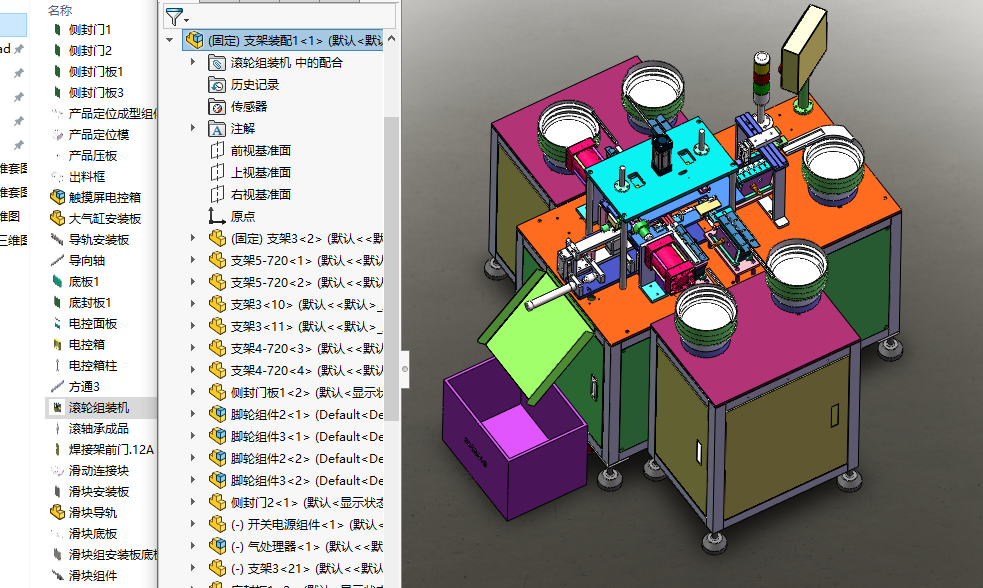Screen dimensions: 983x588
Task: Select 脚轮组件3<1> in the feature tree
Action: (307, 436)
